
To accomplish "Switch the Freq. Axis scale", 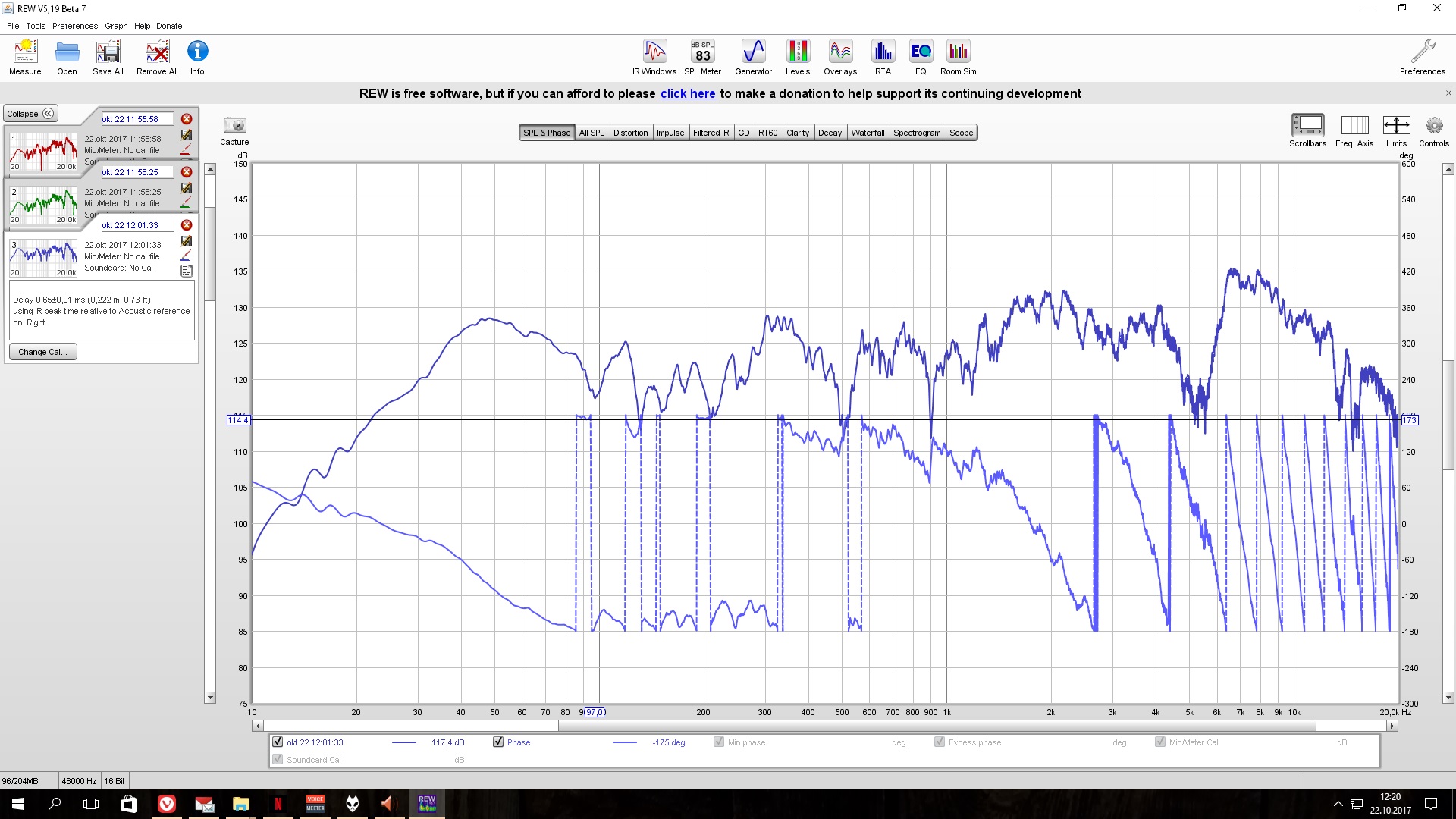I will click(x=1354, y=130).
